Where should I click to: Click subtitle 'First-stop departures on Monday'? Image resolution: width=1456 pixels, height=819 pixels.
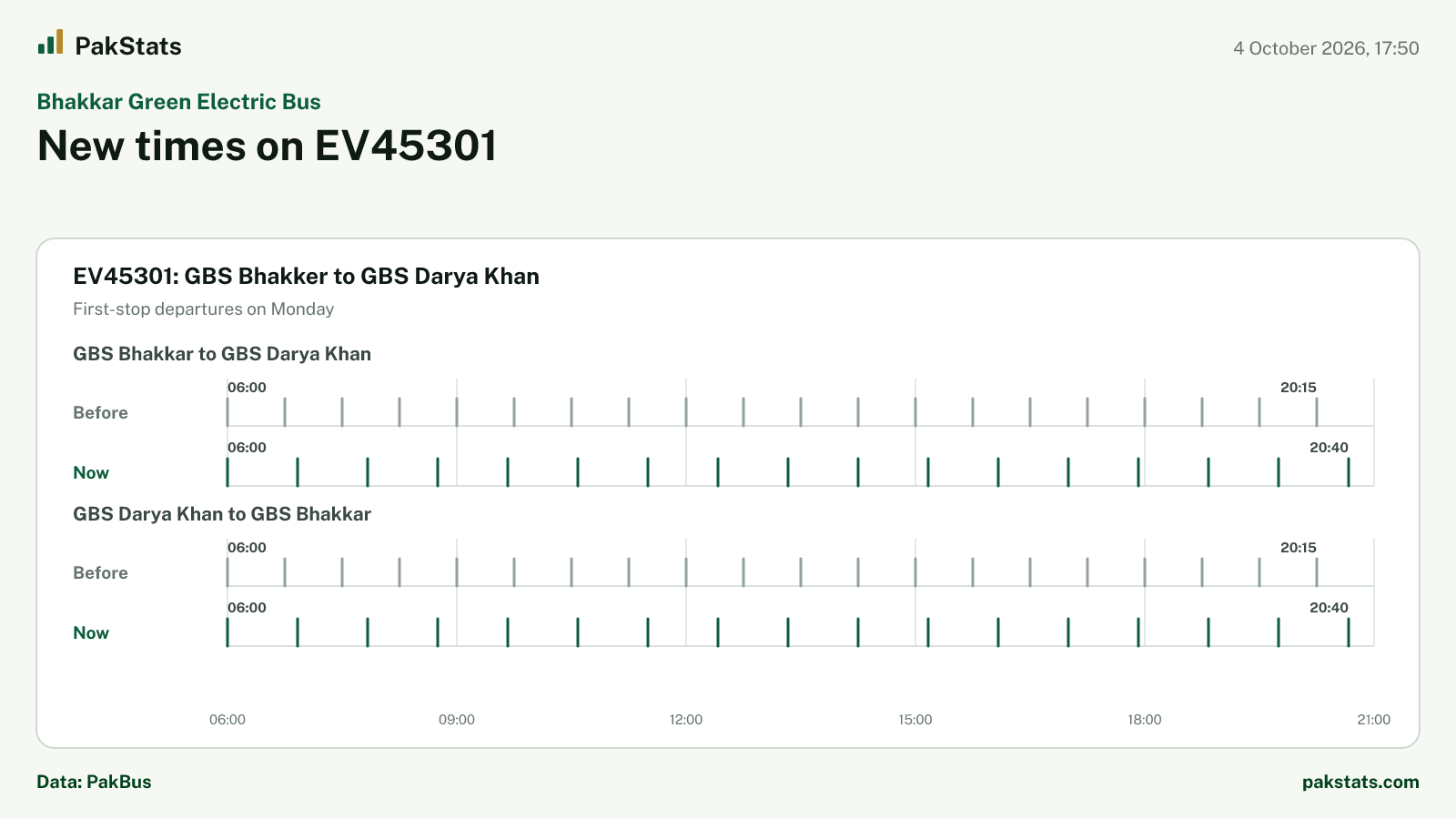(203, 309)
